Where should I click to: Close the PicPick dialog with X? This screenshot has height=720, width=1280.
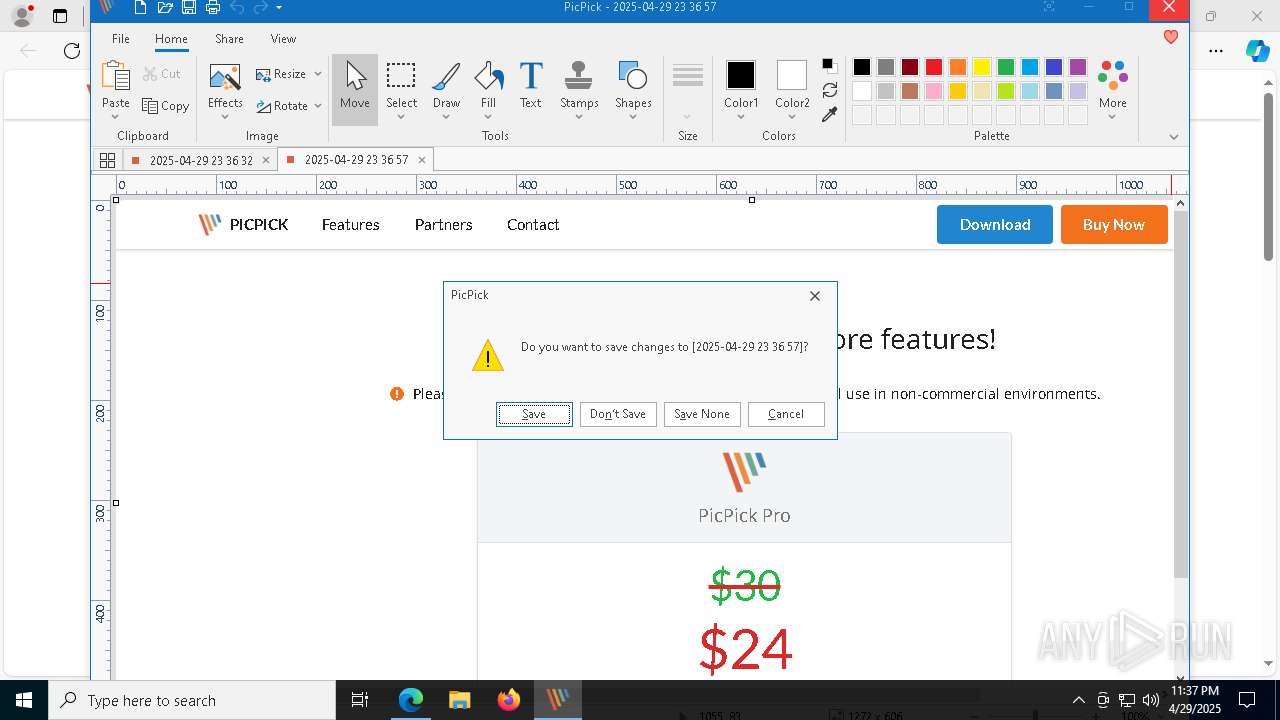tap(815, 296)
